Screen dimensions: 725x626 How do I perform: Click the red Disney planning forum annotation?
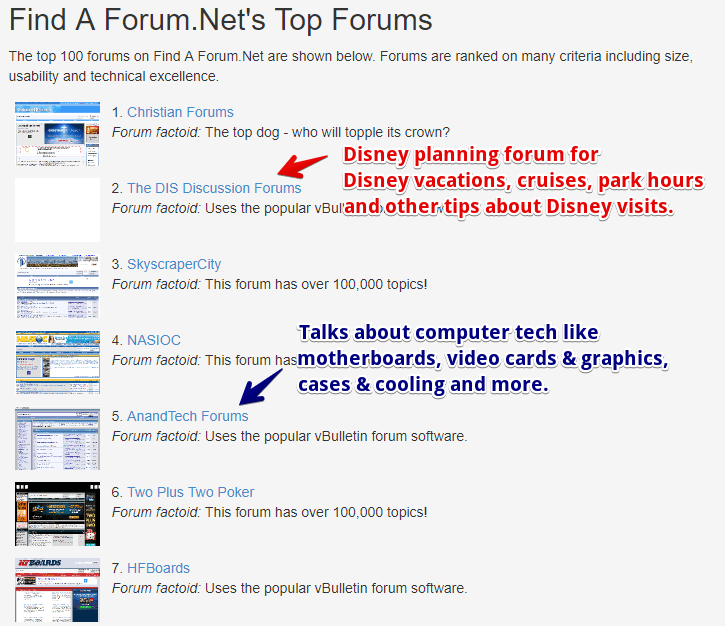(508, 181)
